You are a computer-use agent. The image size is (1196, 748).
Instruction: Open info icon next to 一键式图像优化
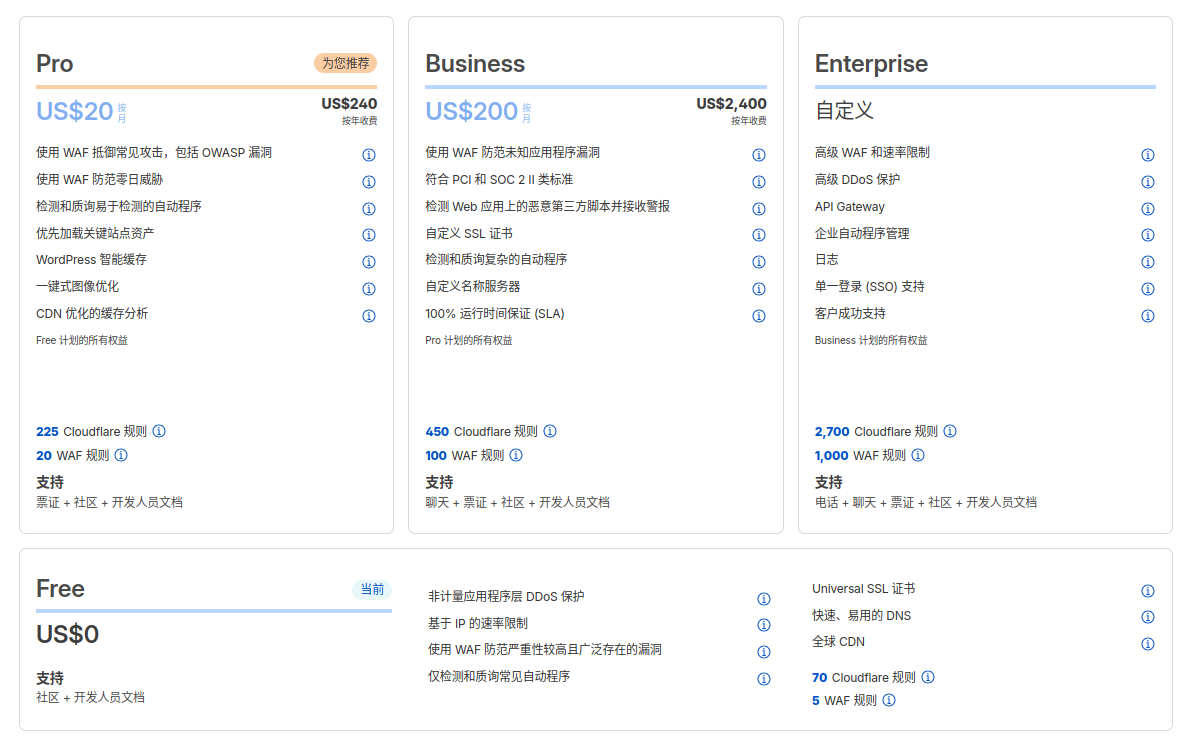point(368,288)
